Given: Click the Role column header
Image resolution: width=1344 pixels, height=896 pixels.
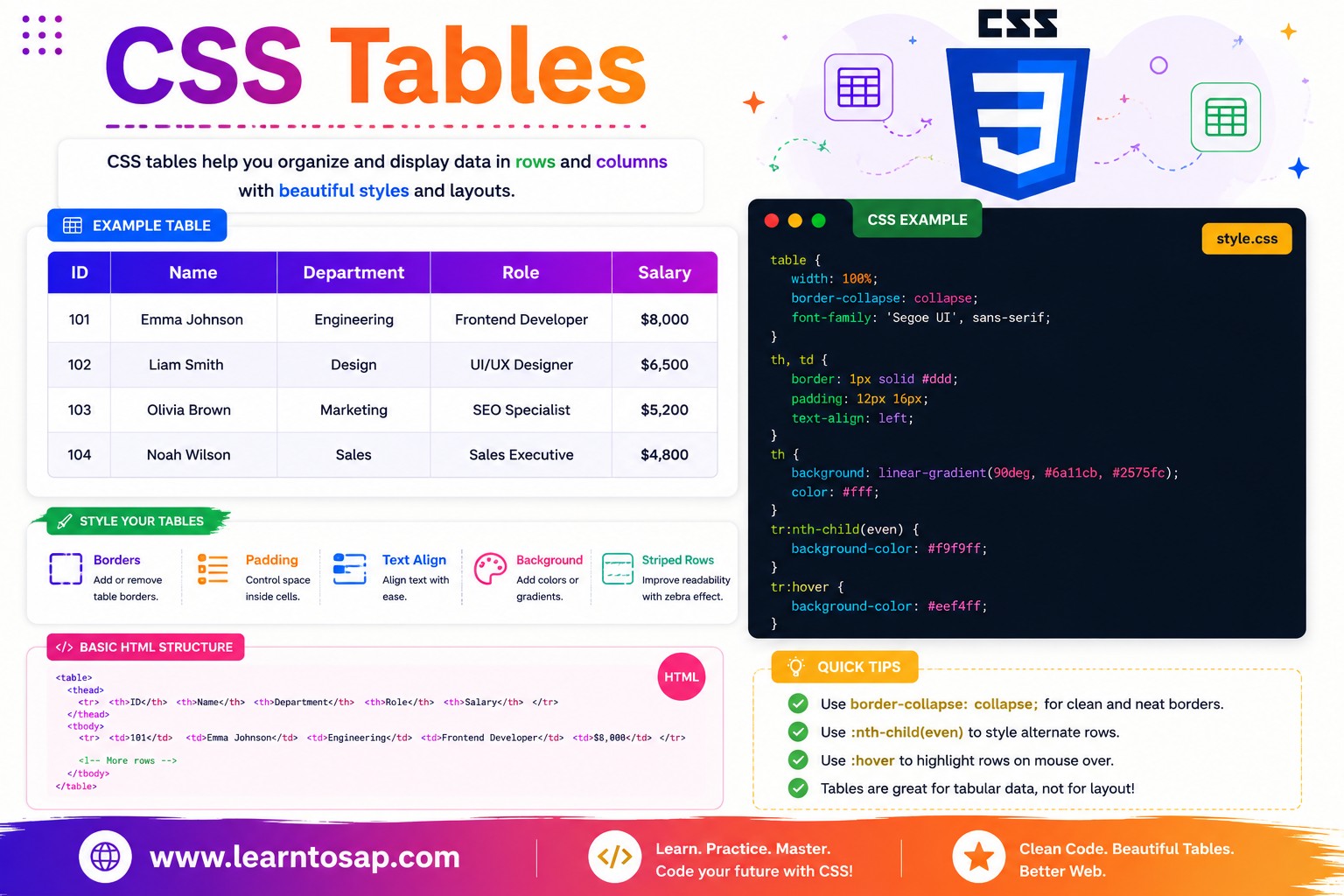Looking at the screenshot, I should [x=521, y=273].
